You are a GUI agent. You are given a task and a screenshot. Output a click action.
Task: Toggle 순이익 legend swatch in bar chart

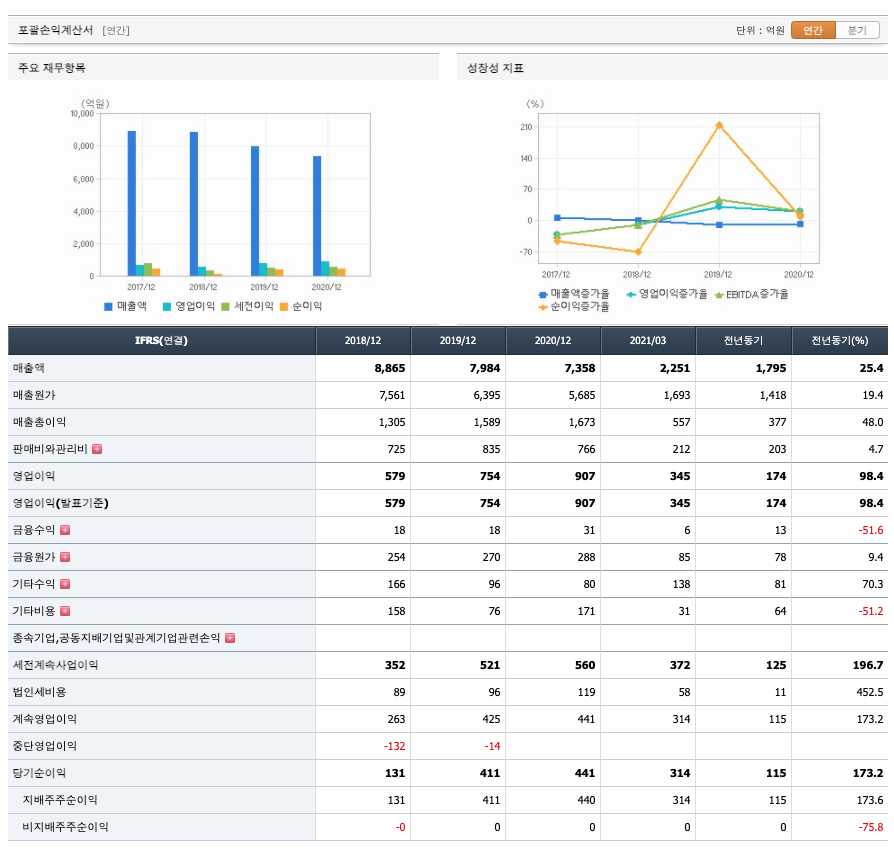pos(284,307)
